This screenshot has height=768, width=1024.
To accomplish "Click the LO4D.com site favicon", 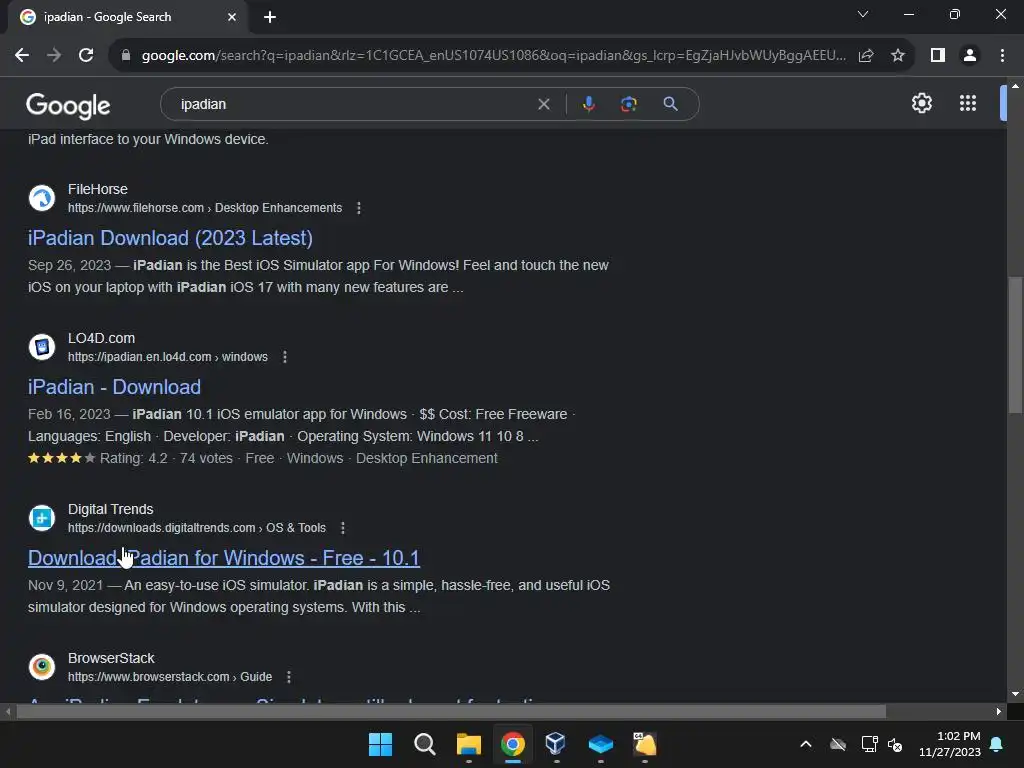I will coord(42,347).
